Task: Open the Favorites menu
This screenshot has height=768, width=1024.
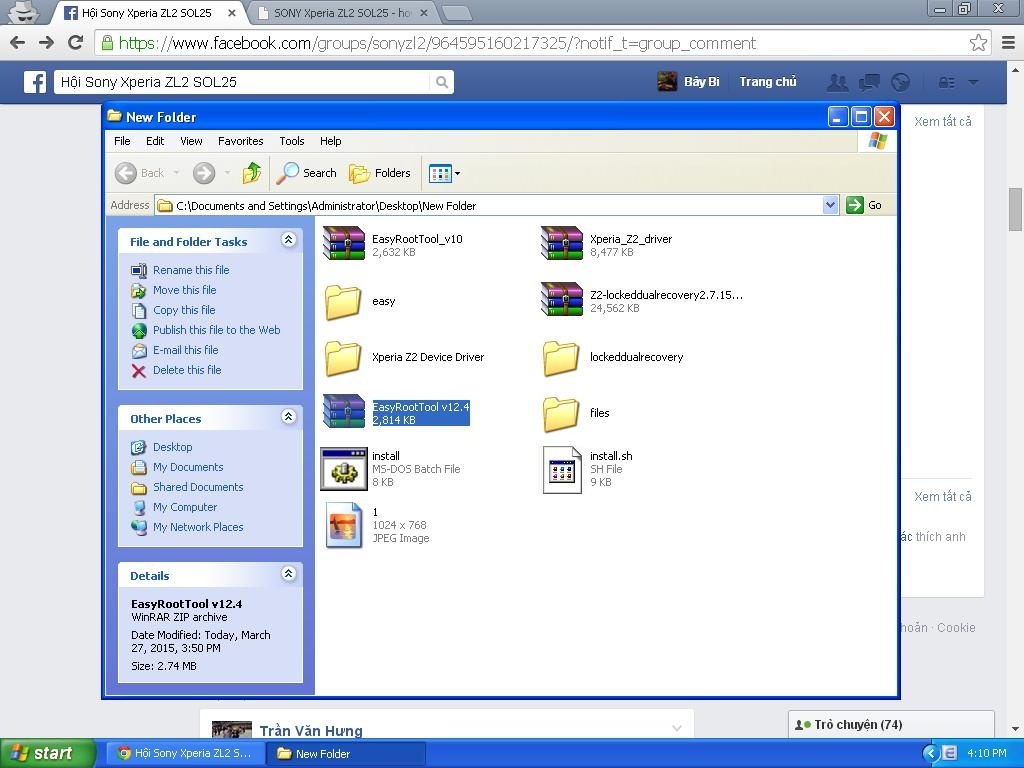Action: click(240, 141)
